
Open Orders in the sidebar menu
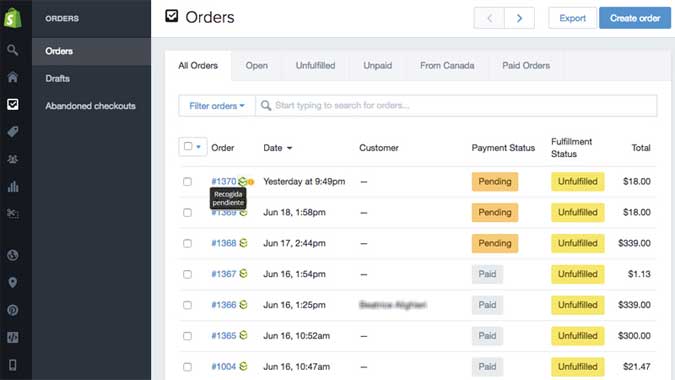pyautogui.click(x=91, y=51)
